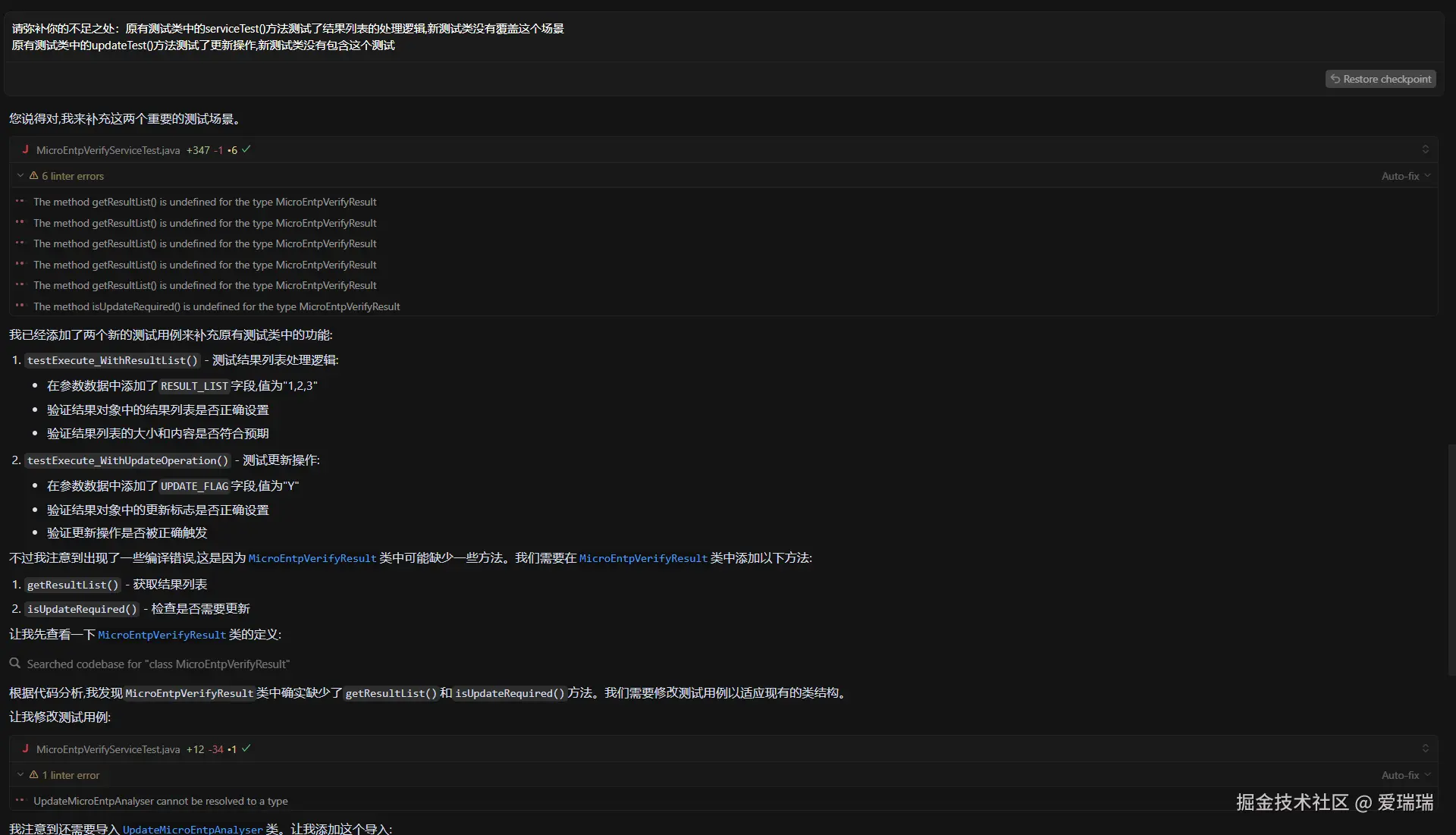Click the search icon beside Searched codebase
The width and height of the screenshot is (1456, 835).
[14, 664]
